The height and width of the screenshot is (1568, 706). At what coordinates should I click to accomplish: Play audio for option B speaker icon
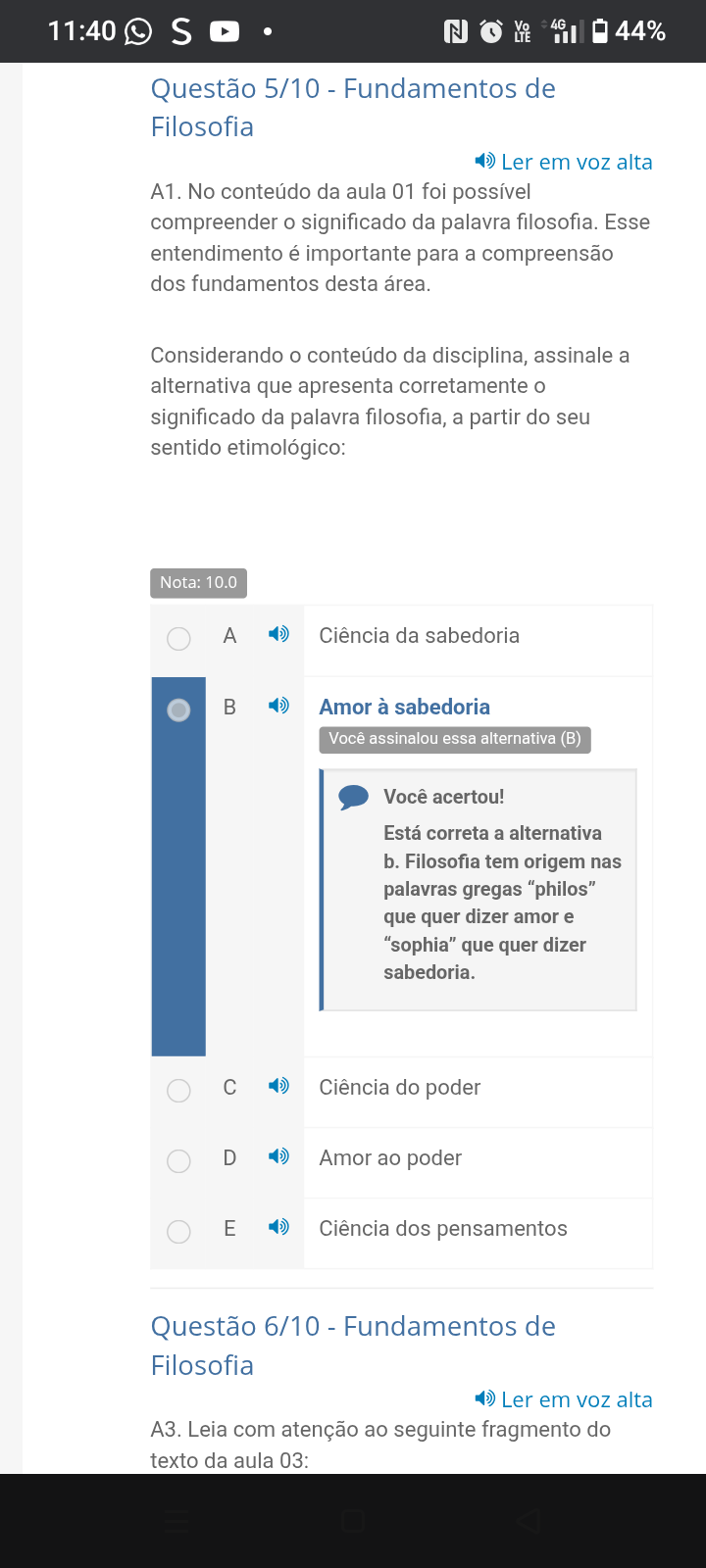pos(278,706)
